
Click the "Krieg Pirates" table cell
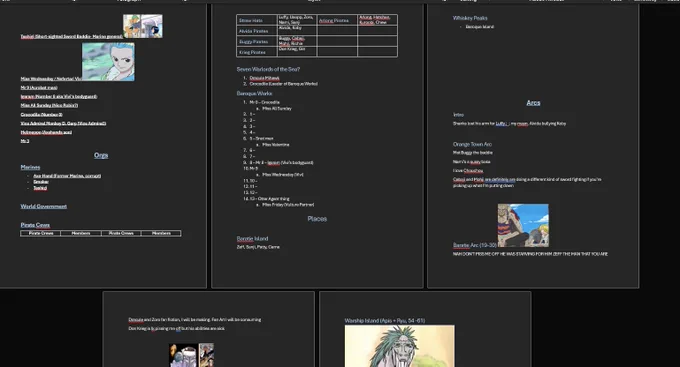[x=257, y=52]
